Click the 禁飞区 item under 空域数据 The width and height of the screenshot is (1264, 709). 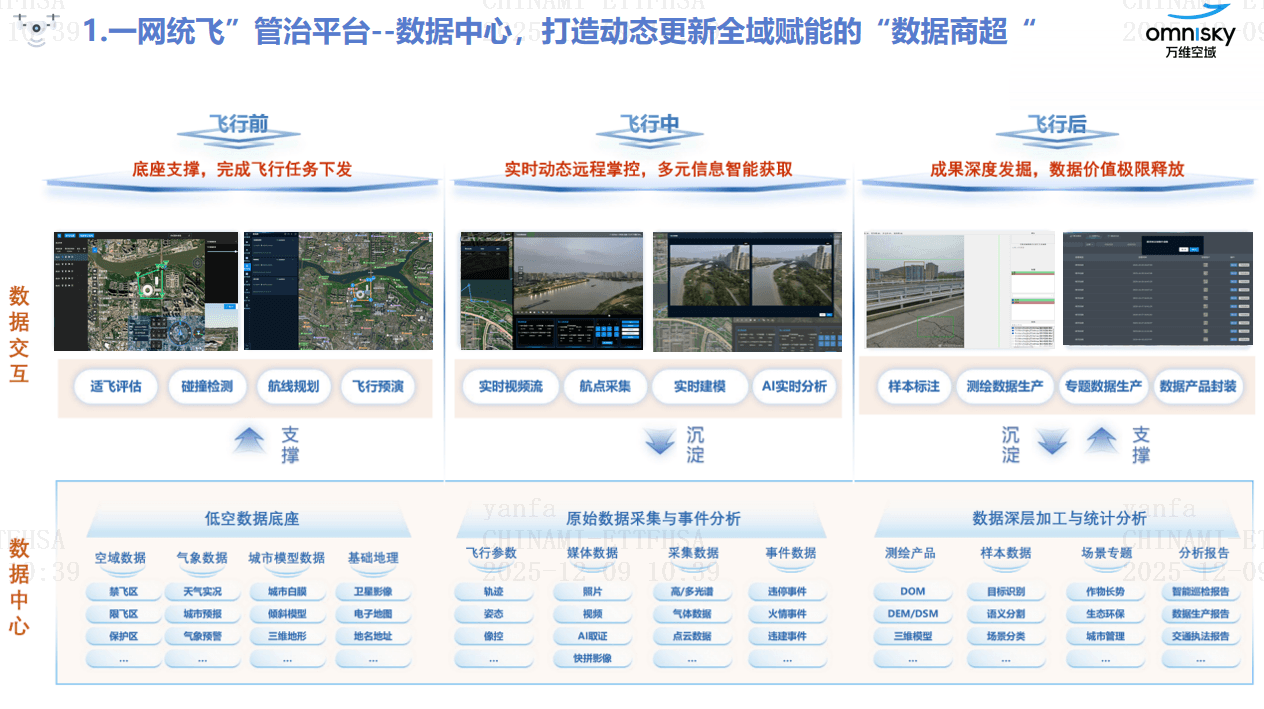pos(124,592)
